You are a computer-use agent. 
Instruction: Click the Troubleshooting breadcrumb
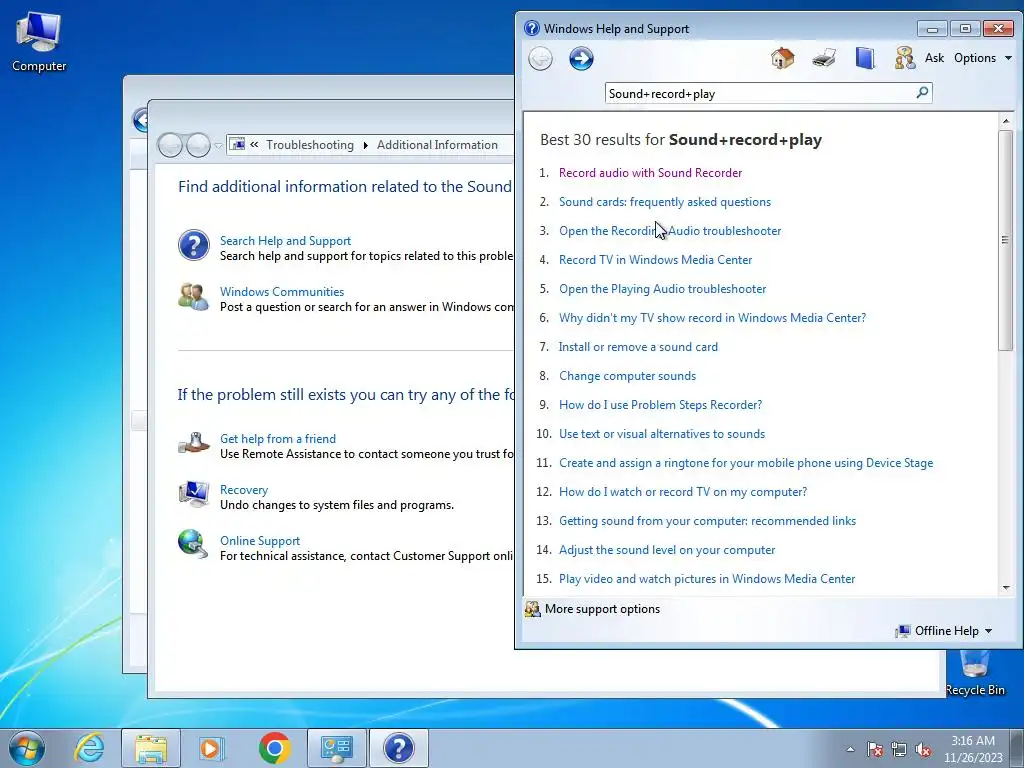pos(310,145)
